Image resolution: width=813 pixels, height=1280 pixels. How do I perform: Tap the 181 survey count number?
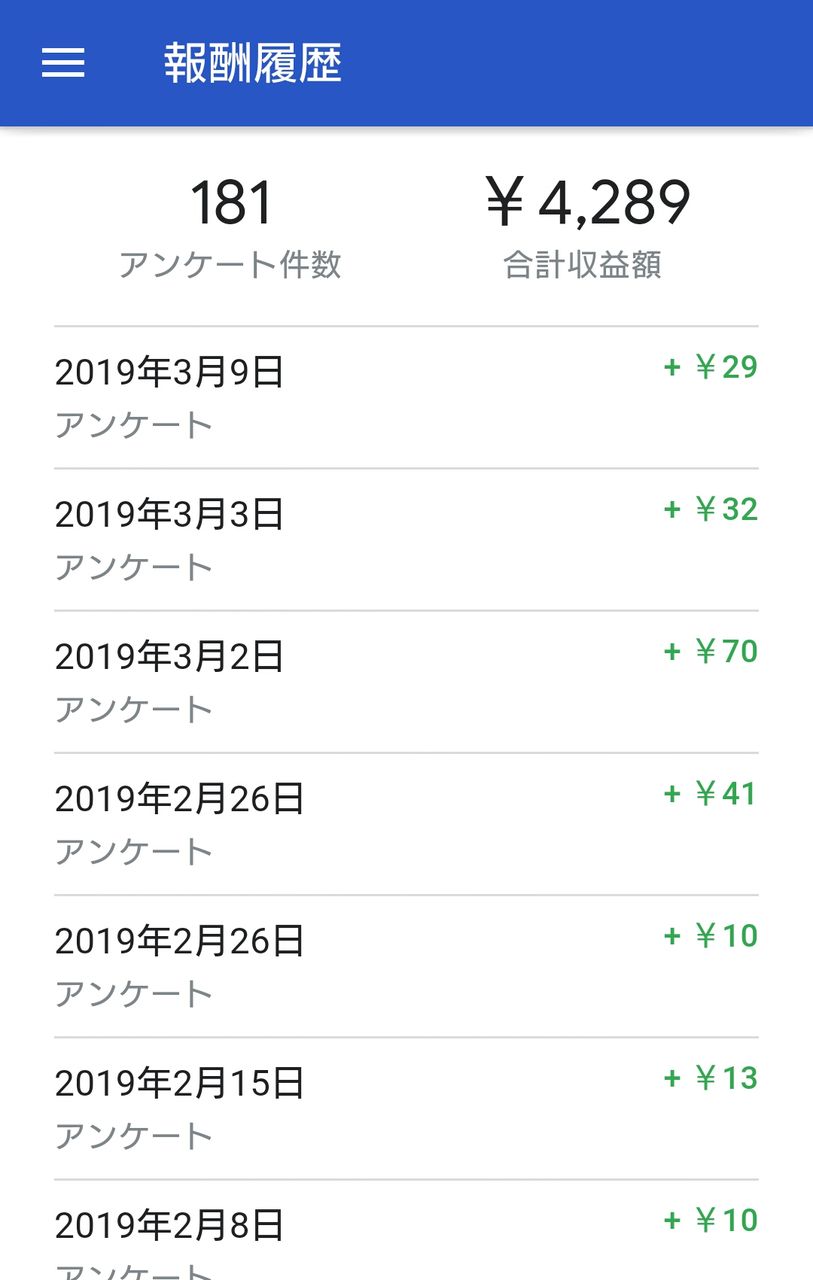[x=231, y=202]
